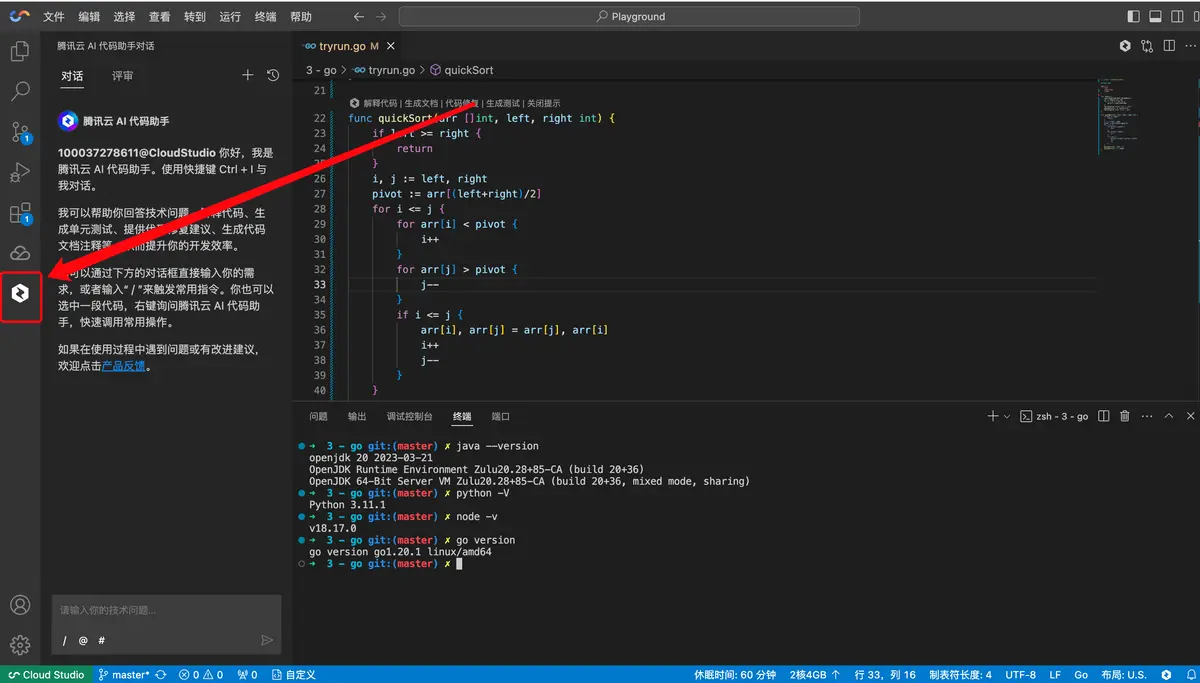This screenshot has width=1200, height=683.
Task: Change tab size setting in status bar
Action: (x=960, y=675)
